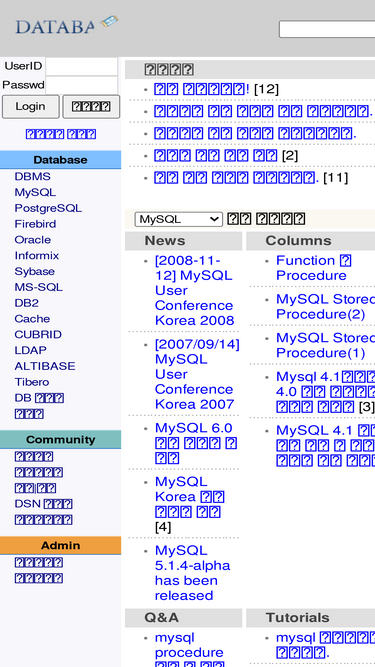Open the MS-SQL sidebar link

pyautogui.click(x=38, y=287)
